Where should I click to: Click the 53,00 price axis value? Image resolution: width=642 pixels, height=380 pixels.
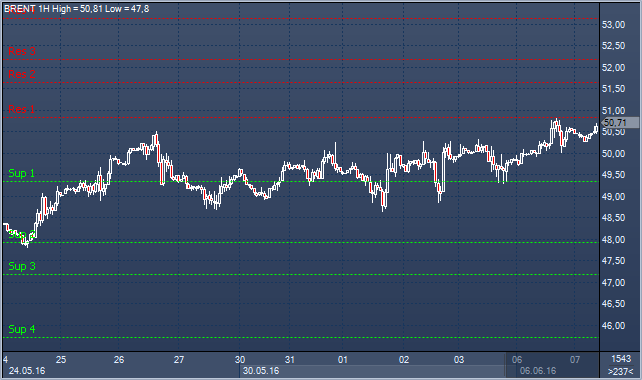pos(613,25)
